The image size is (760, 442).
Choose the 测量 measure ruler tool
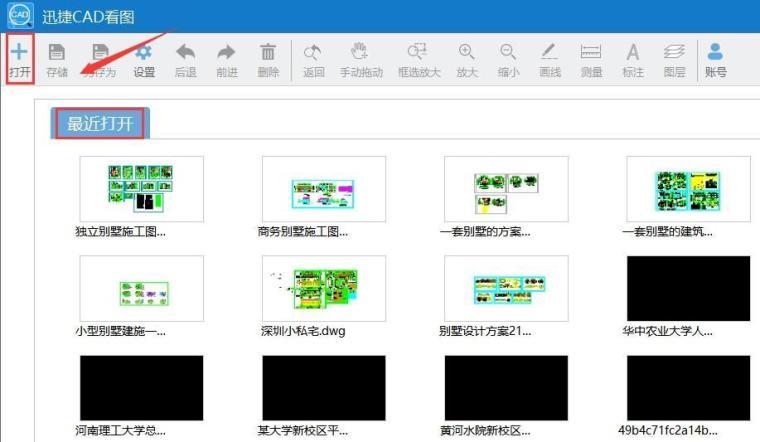[591, 52]
